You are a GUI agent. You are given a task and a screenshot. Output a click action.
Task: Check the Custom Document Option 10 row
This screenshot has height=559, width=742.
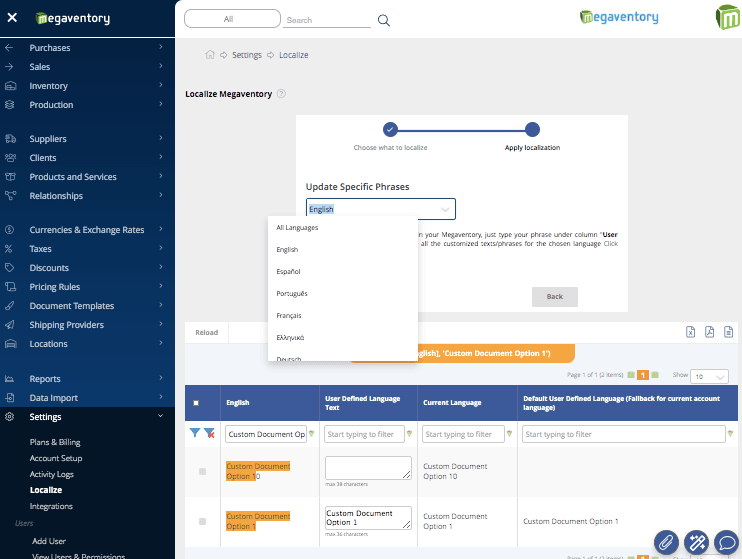point(202,471)
